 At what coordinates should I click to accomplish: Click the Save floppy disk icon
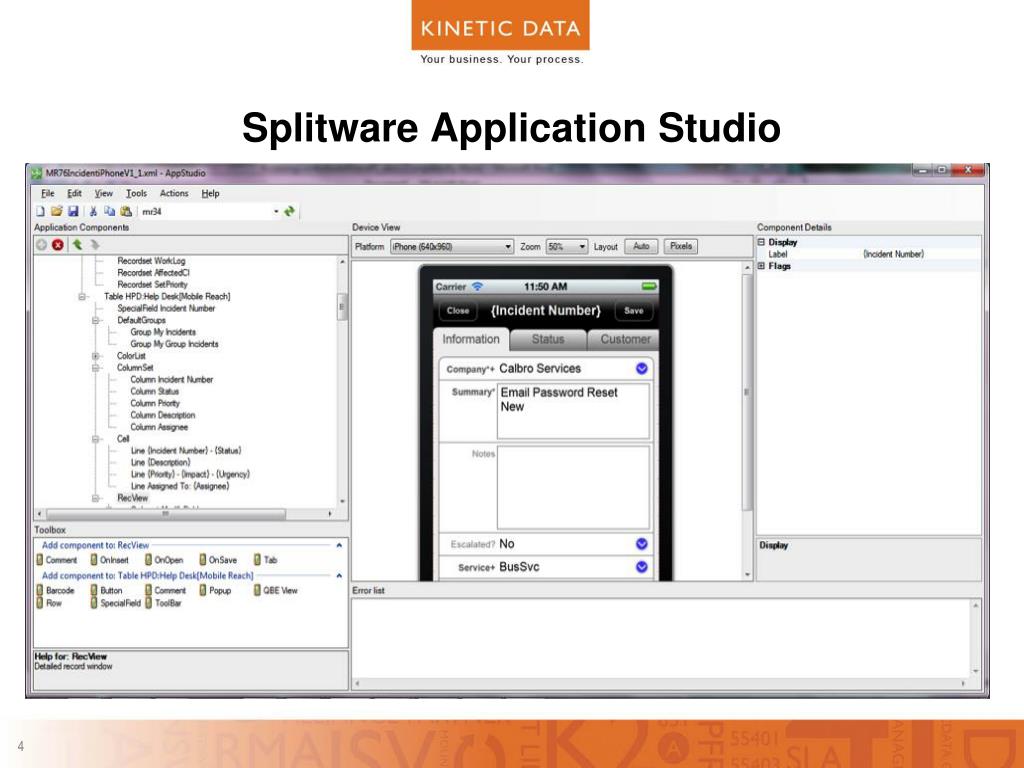(73, 211)
